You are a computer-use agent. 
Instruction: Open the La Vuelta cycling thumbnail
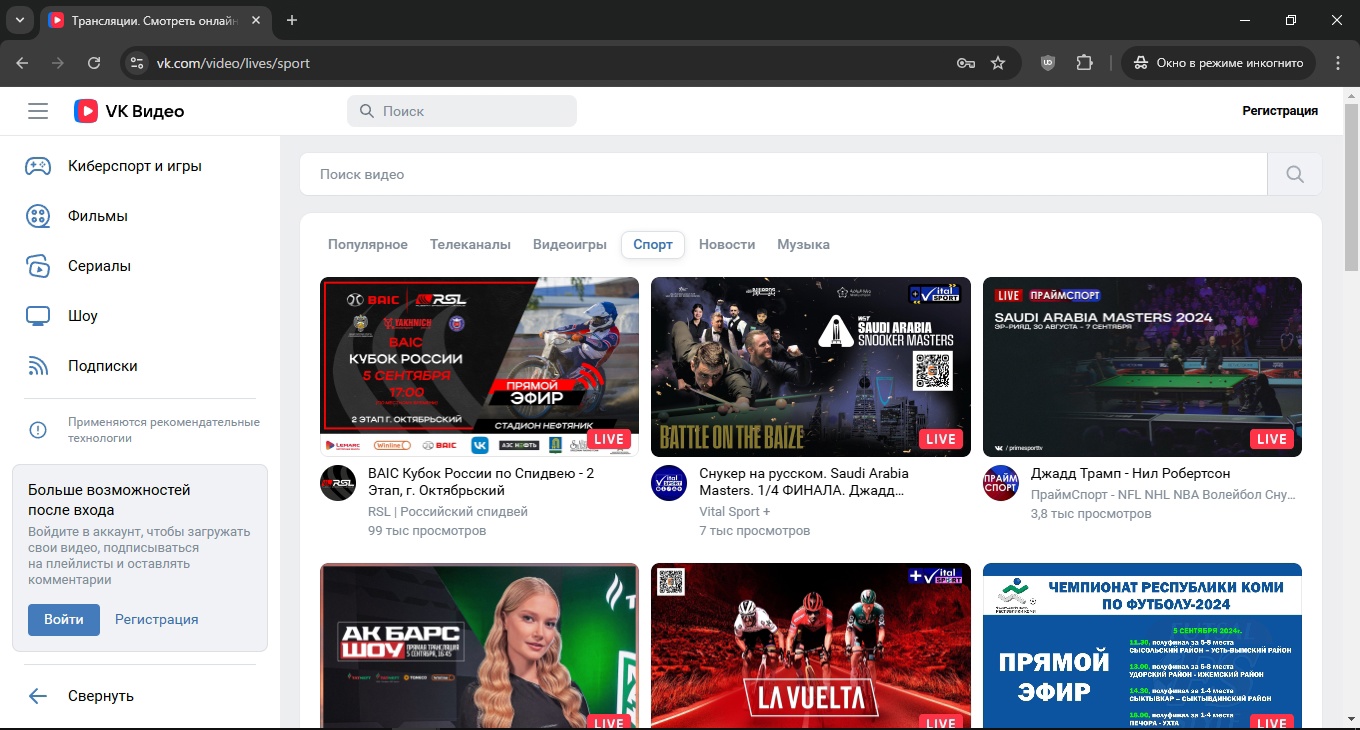[x=811, y=646]
